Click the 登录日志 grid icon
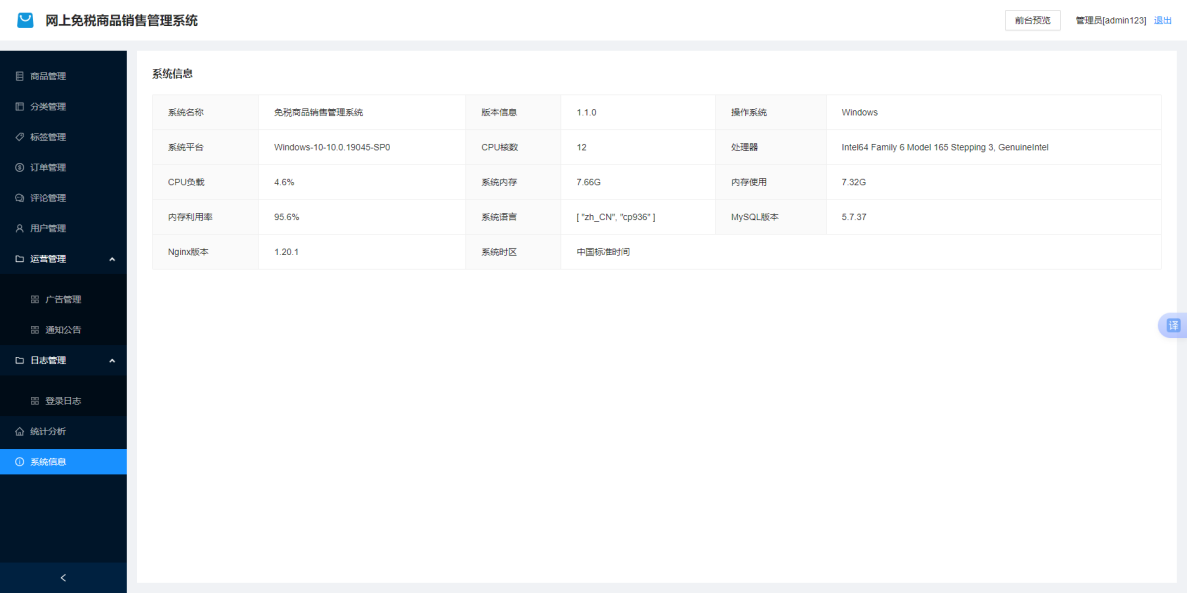1187x593 pixels. [35, 401]
